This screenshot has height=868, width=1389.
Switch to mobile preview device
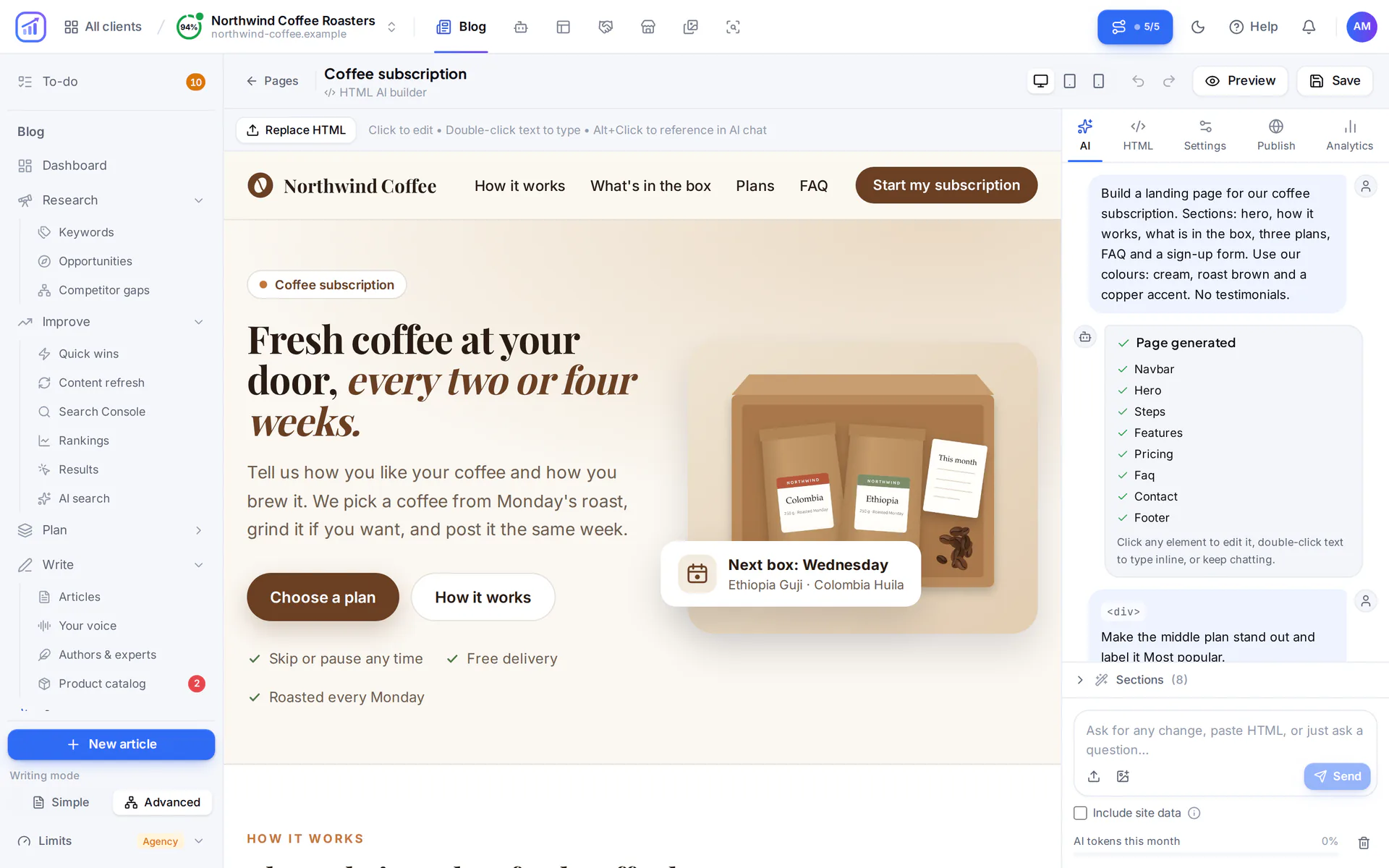[x=1098, y=81]
